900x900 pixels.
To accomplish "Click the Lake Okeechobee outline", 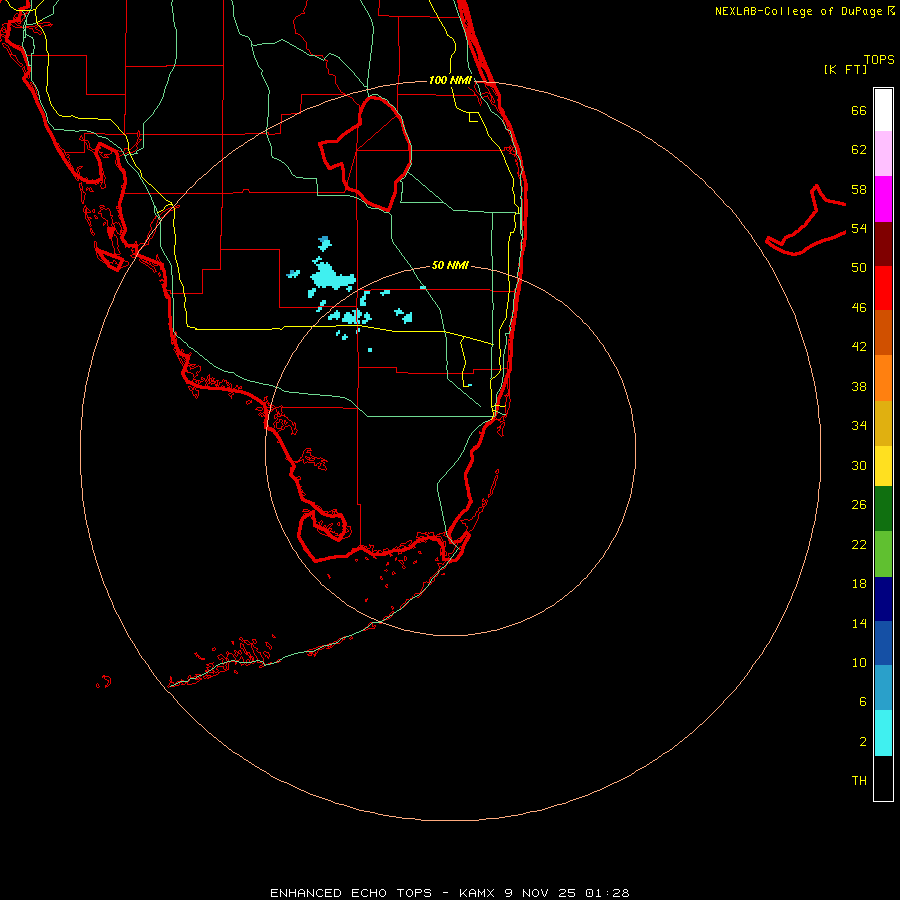I will coord(366,154).
